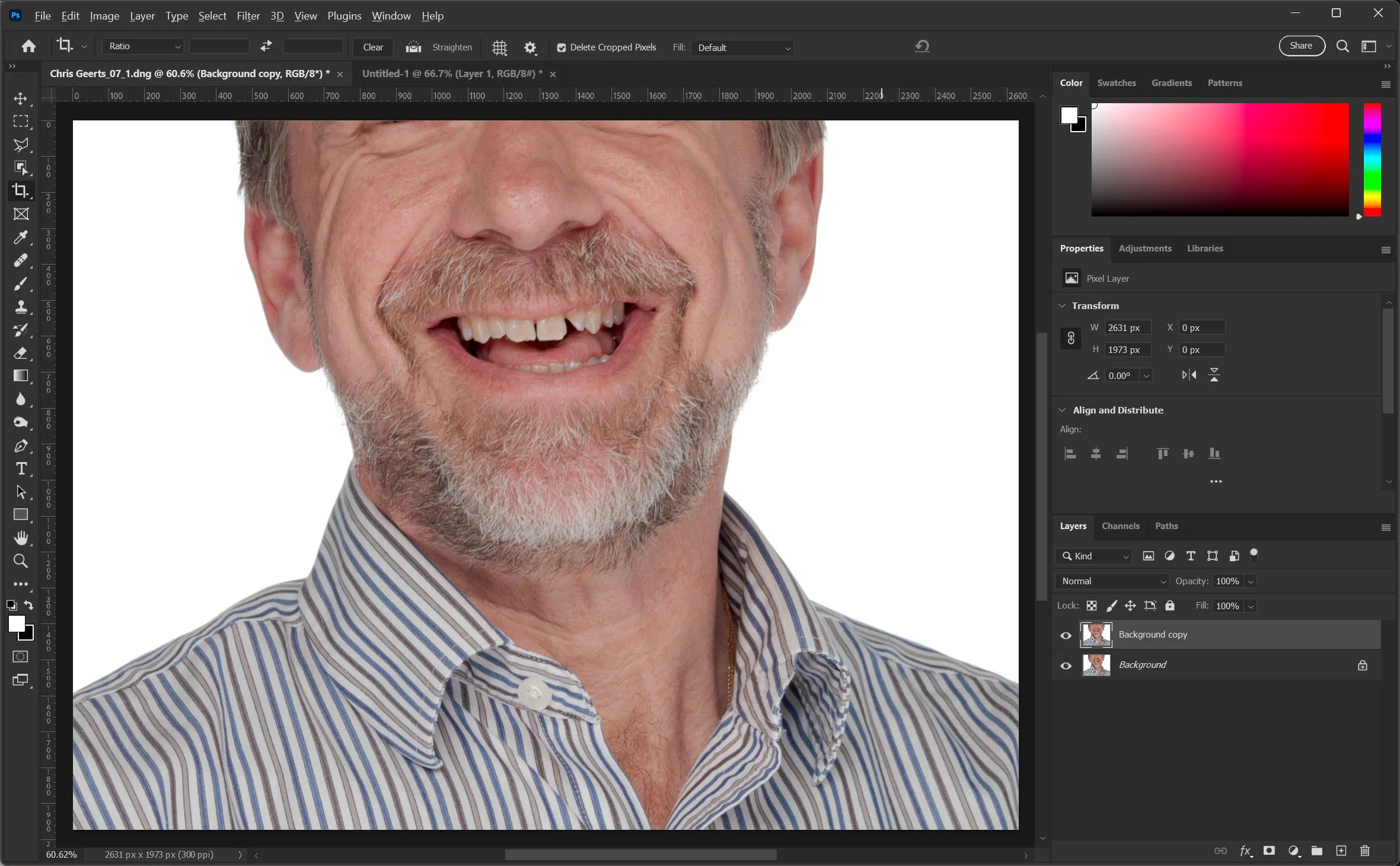Select the Horizontal Type tool

(21, 469)
